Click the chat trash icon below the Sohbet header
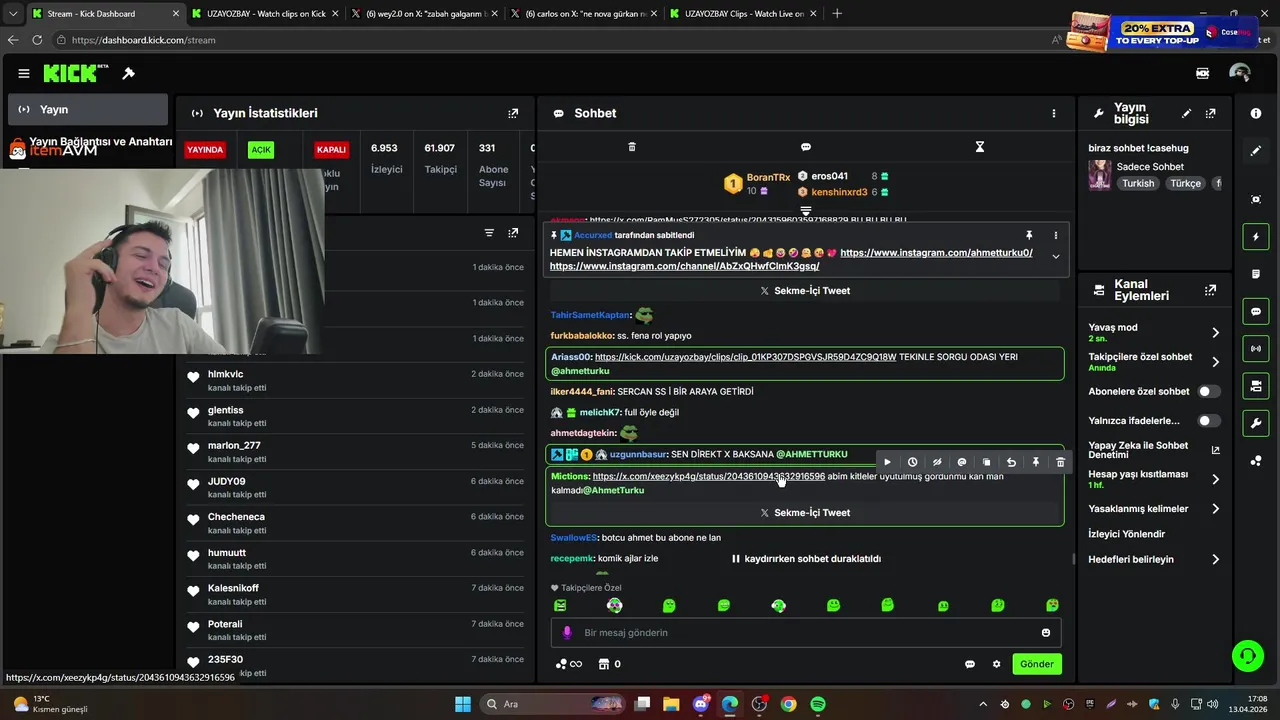 coord(631,147)
